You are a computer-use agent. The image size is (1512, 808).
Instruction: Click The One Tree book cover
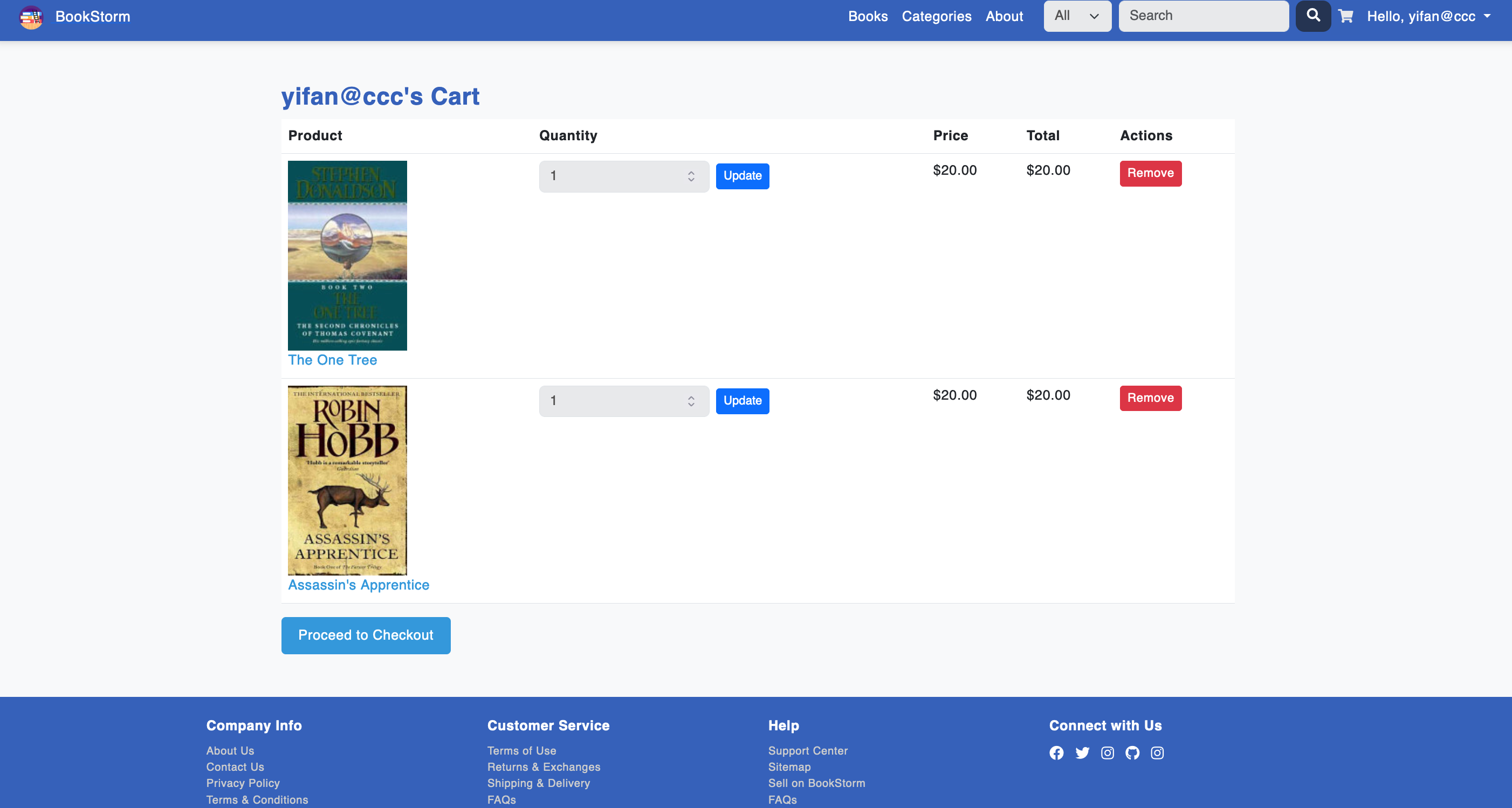[347, 256]
